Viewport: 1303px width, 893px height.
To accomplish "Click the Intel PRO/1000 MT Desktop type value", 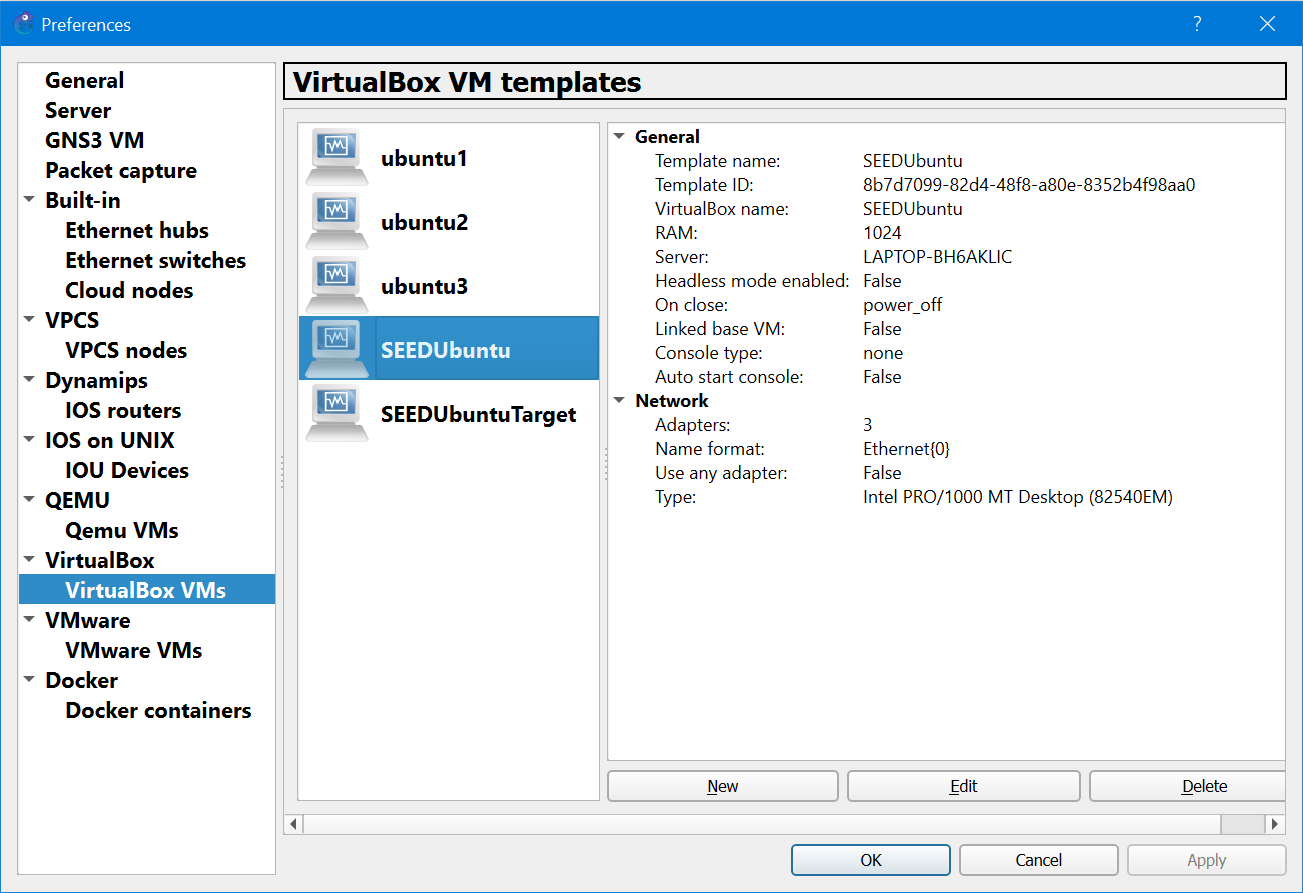I will coord(1018,497).
